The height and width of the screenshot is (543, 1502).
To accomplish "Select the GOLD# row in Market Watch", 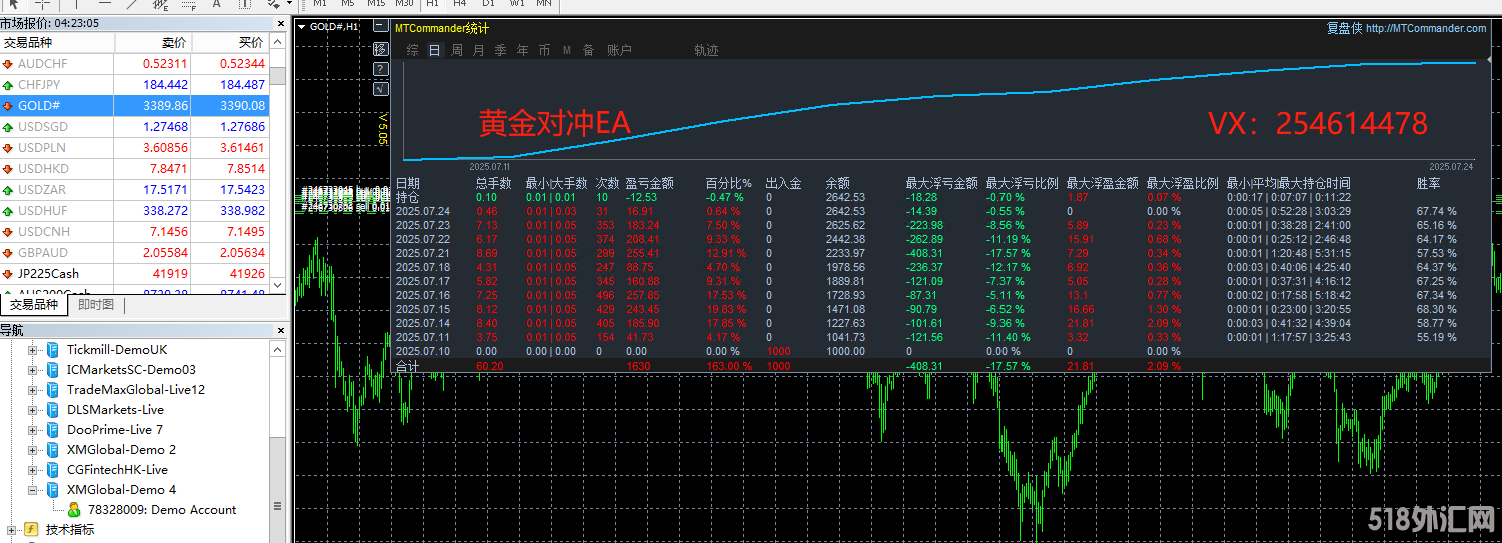I will 135,106.
